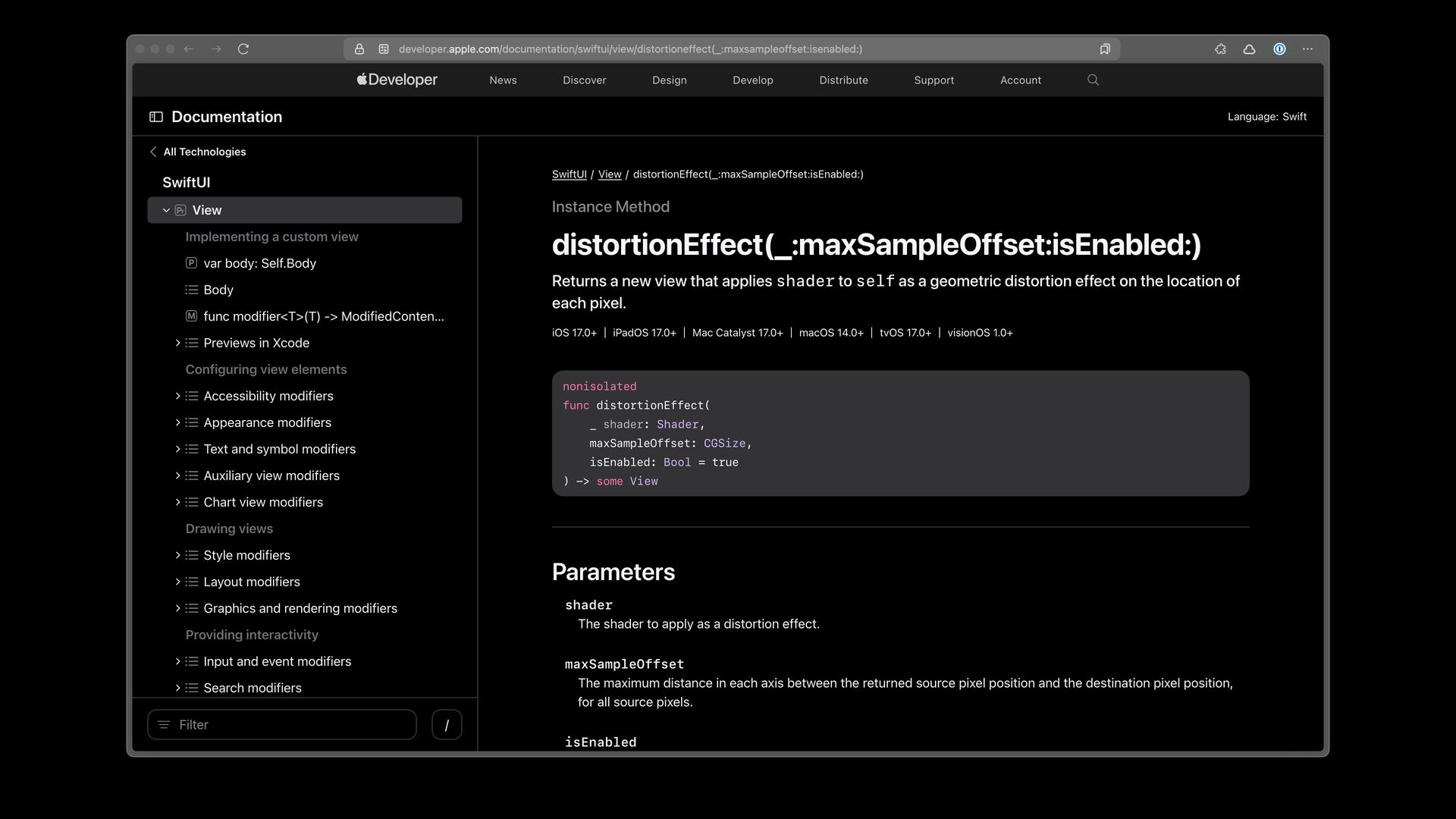Click the Shader type in code
This screenshot has width=1456, height=819.
point(677,425)
